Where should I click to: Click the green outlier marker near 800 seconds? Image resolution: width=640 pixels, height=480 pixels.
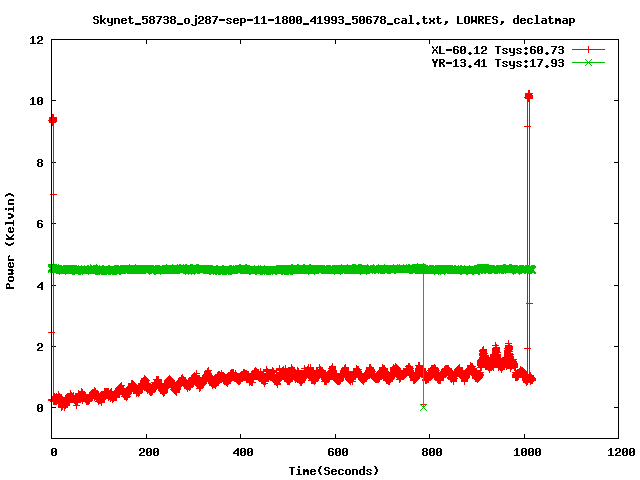click(423, 407)
